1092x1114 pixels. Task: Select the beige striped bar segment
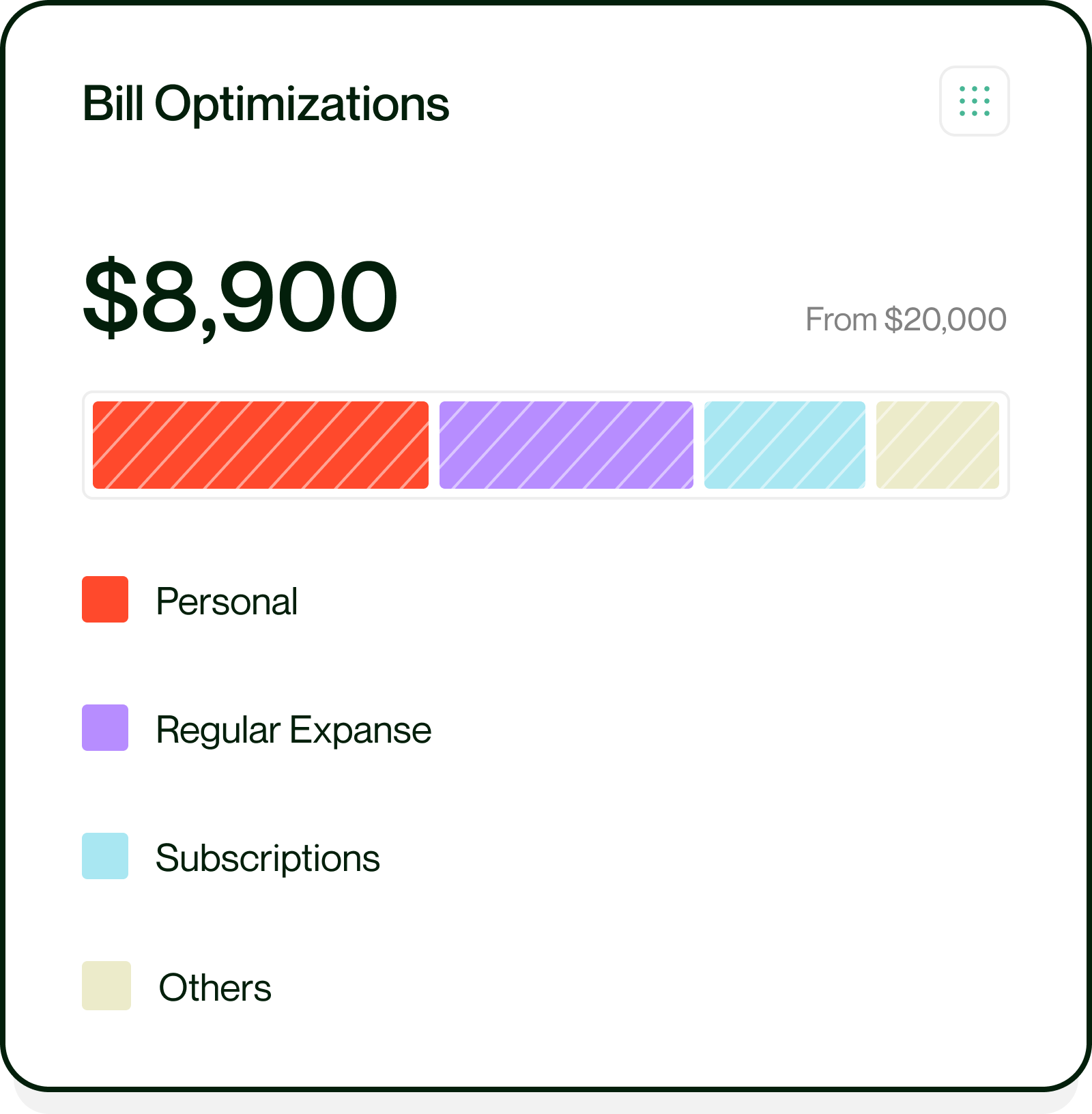tap(938, 445)
